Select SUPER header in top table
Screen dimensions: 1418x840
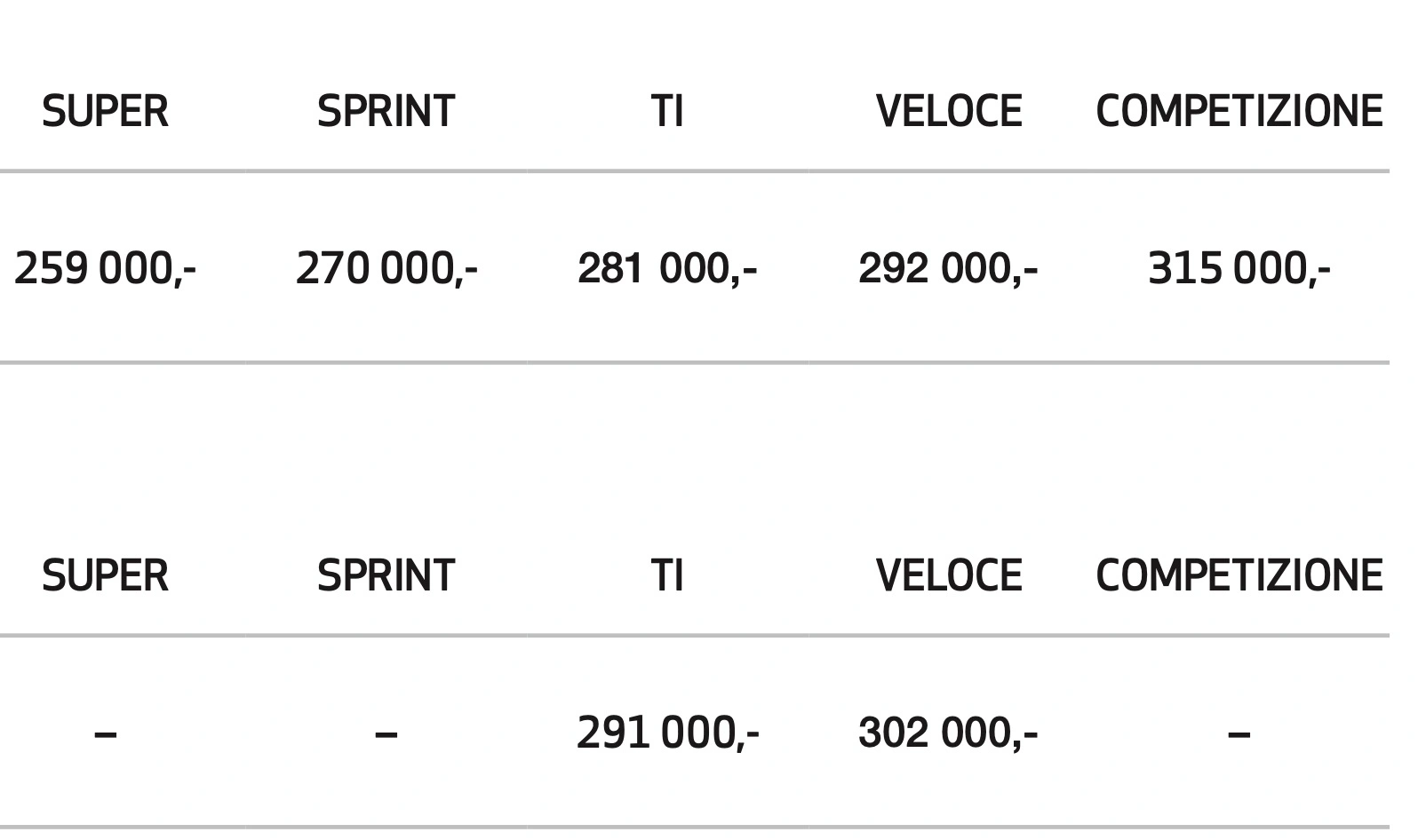pos(105,112)
